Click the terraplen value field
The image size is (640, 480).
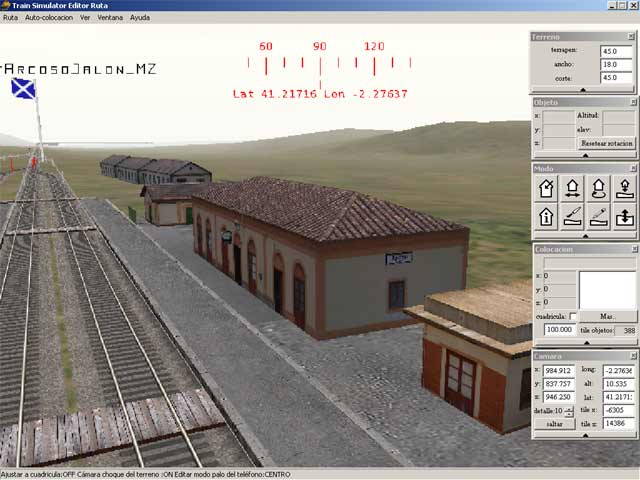pos(615,50)
